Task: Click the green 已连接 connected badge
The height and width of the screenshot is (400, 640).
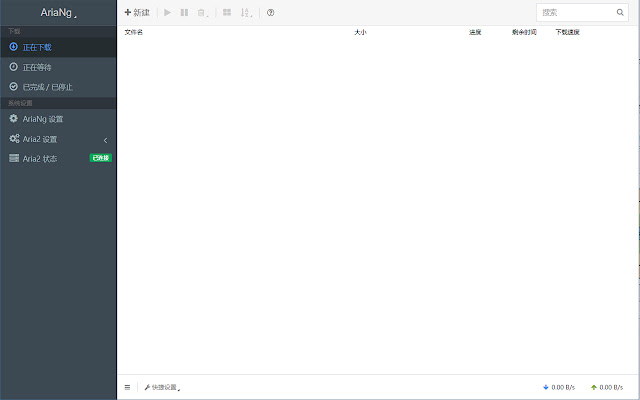Action: pos(101,158)
